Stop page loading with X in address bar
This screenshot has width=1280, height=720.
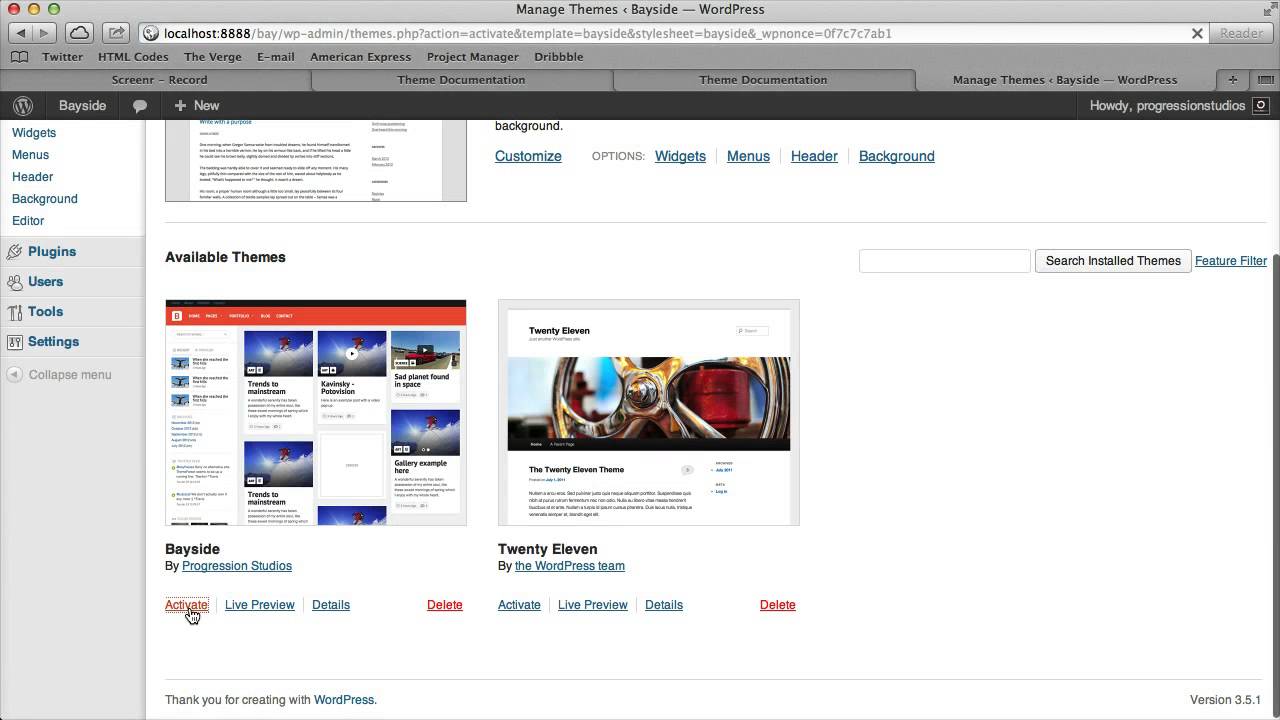[1197, 33]
